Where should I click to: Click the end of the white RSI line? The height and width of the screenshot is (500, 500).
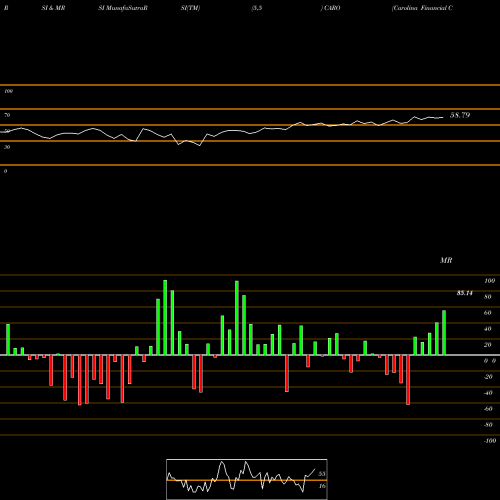(443, 117)
